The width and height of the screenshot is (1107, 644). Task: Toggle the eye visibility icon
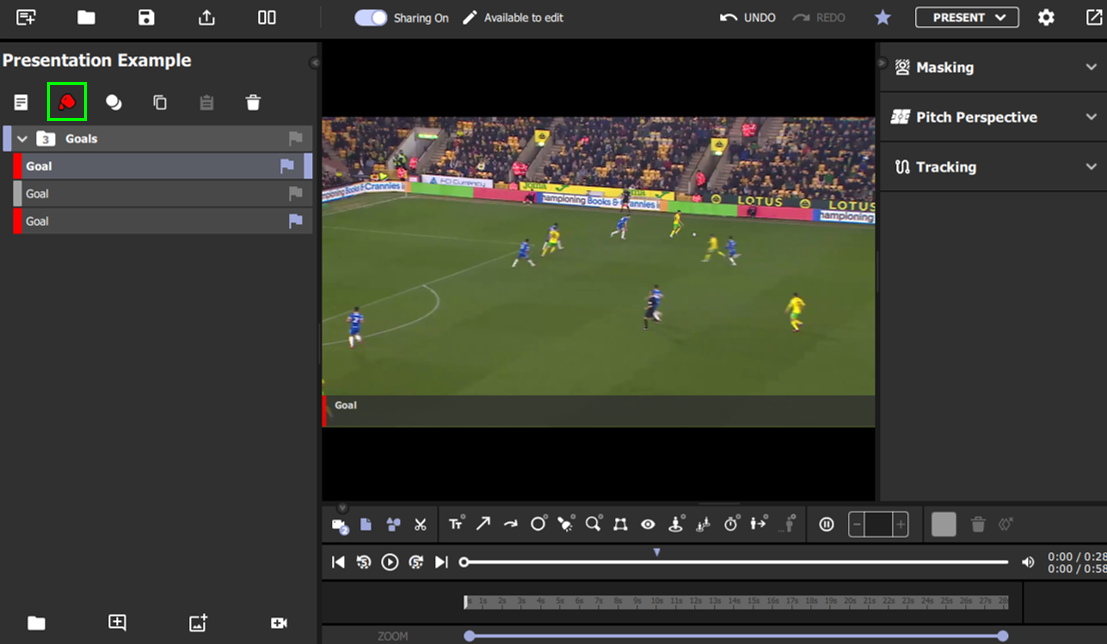[x=648, y=524]
